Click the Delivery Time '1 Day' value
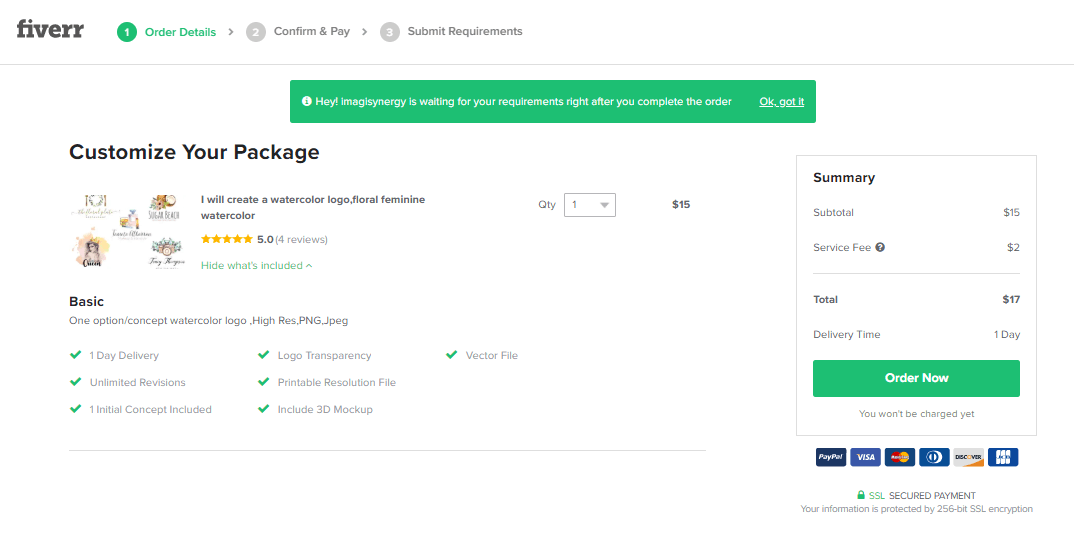This screenshot has width=1074, height=560. 1007,335
